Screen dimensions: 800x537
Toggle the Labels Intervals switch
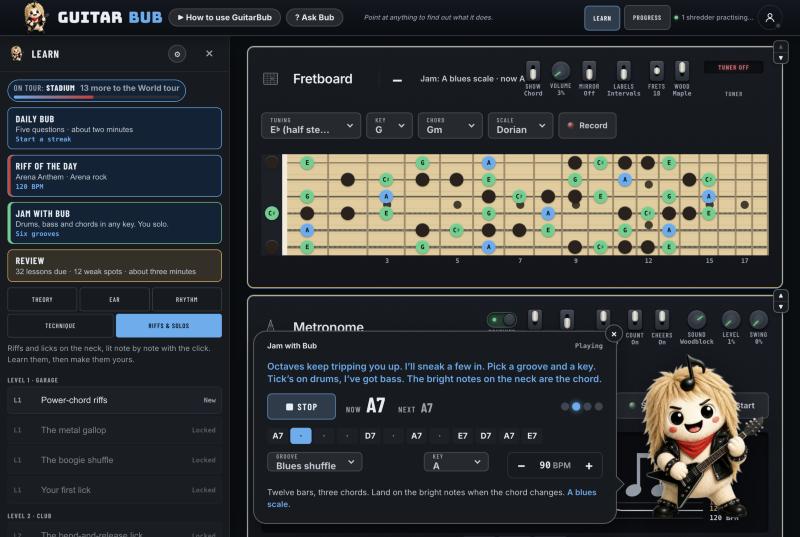coord(623,72)
